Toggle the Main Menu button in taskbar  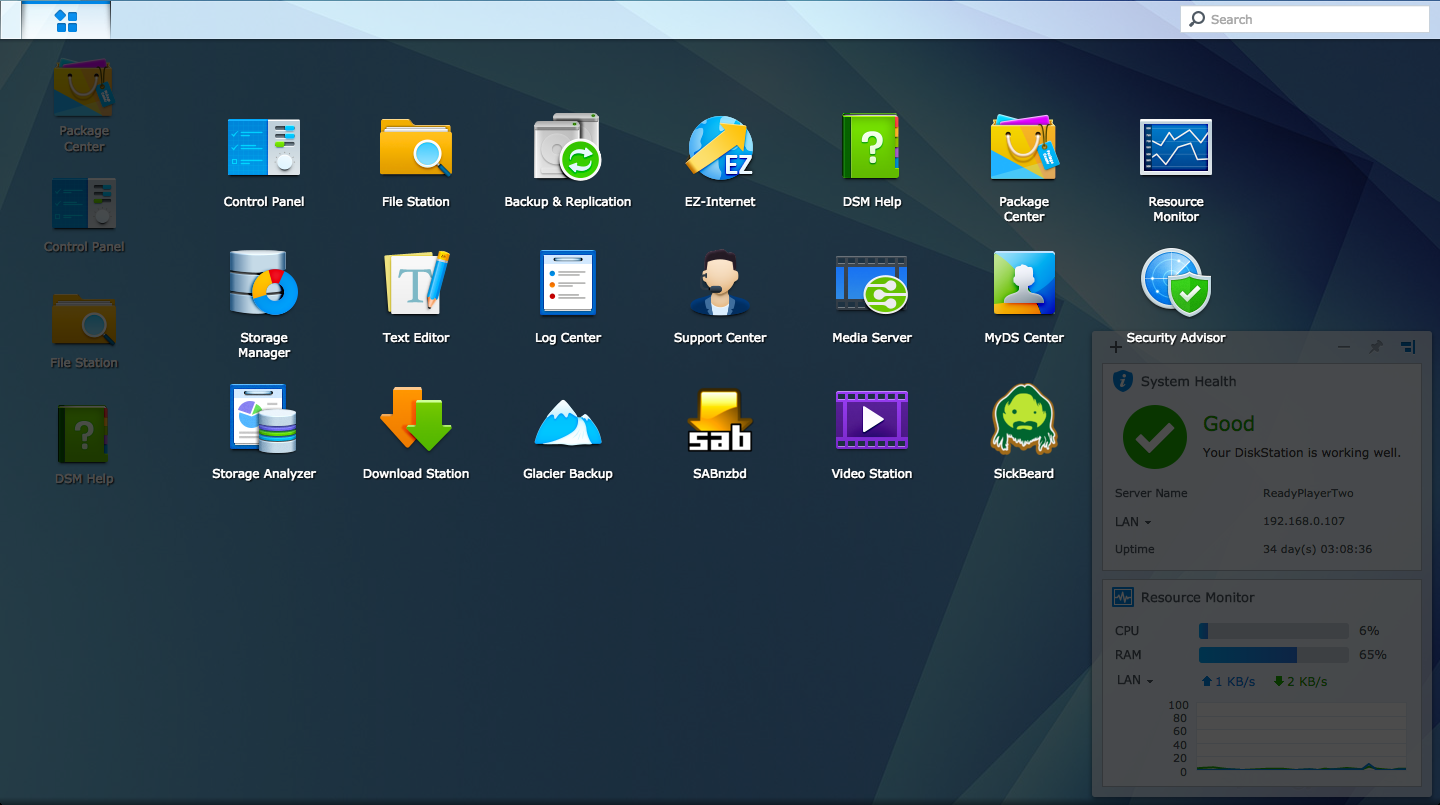66,20
